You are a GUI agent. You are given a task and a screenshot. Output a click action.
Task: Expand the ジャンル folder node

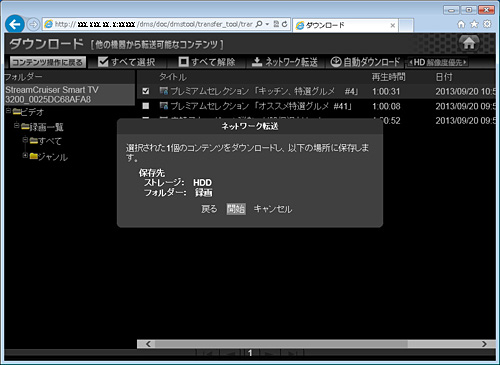click(x=25, y=155)
